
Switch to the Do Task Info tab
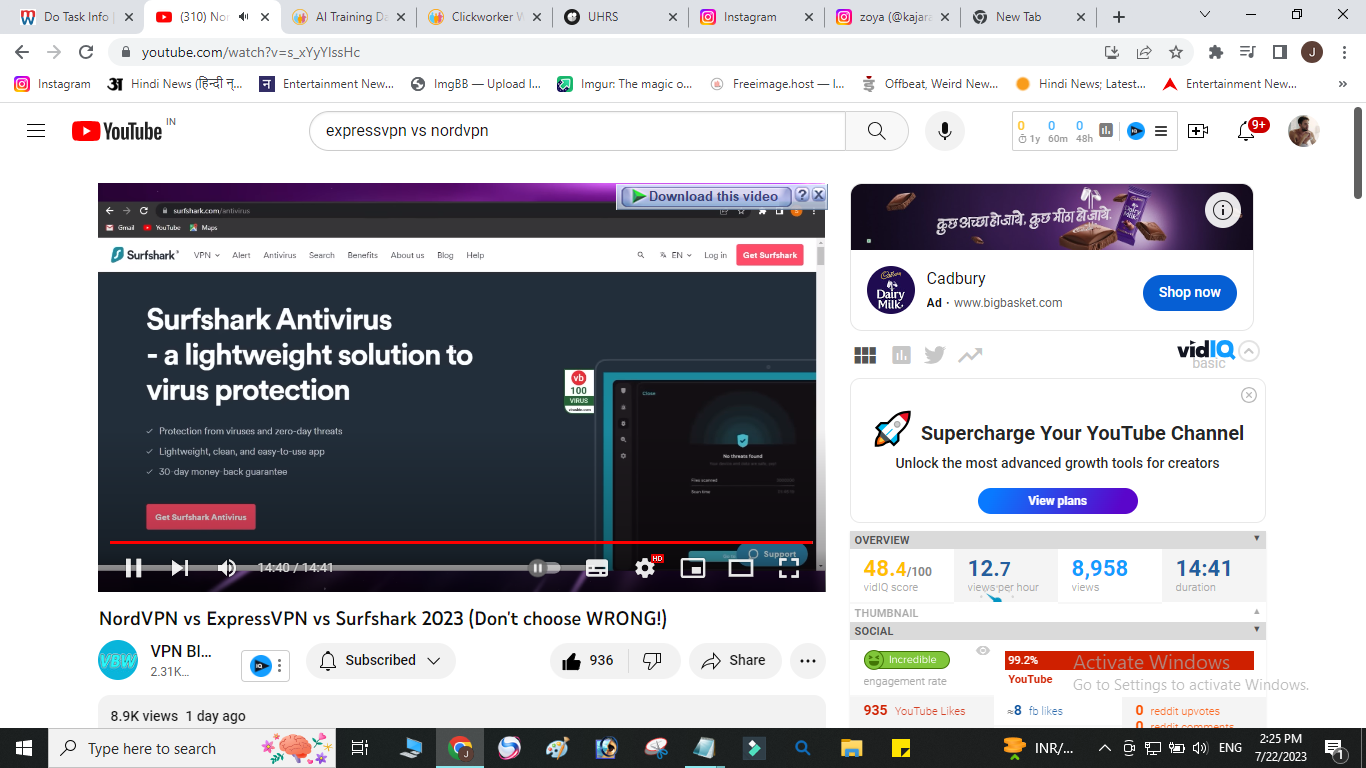point(76,17)
